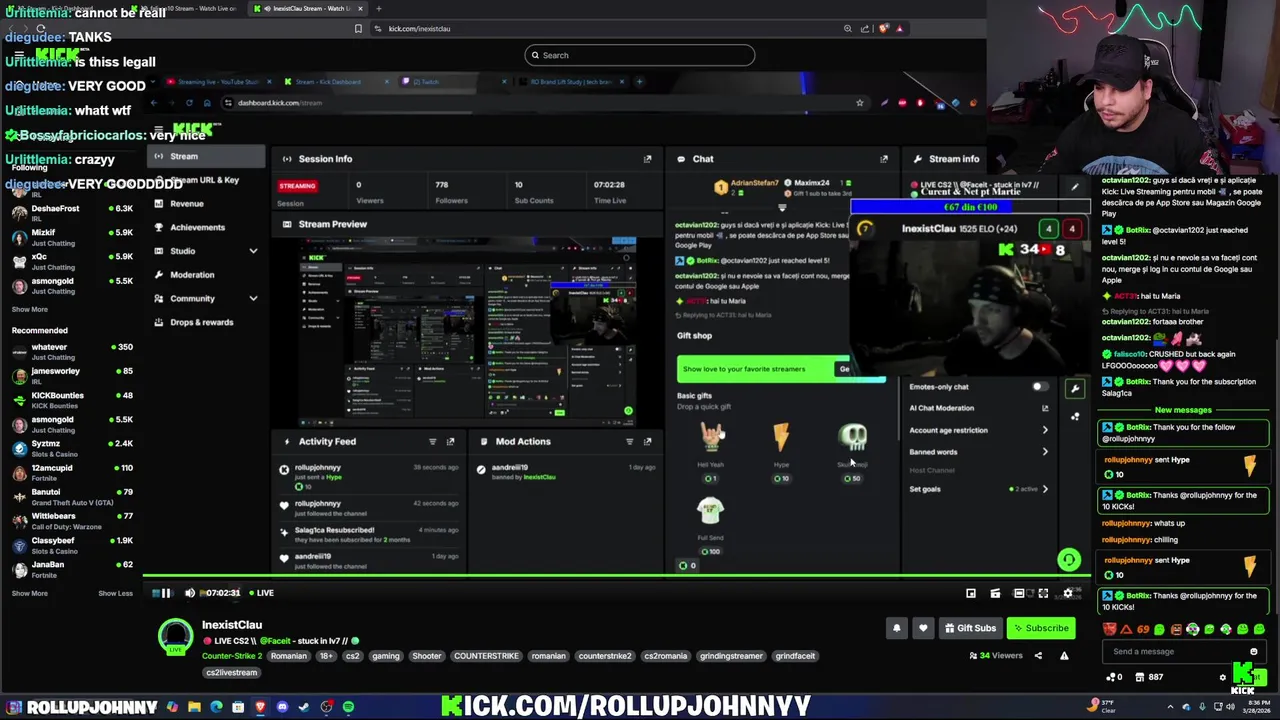The image size is (1280, 720).
Task: Click the heart follow button
Action: pyautogui.click(x=923, y=628)
